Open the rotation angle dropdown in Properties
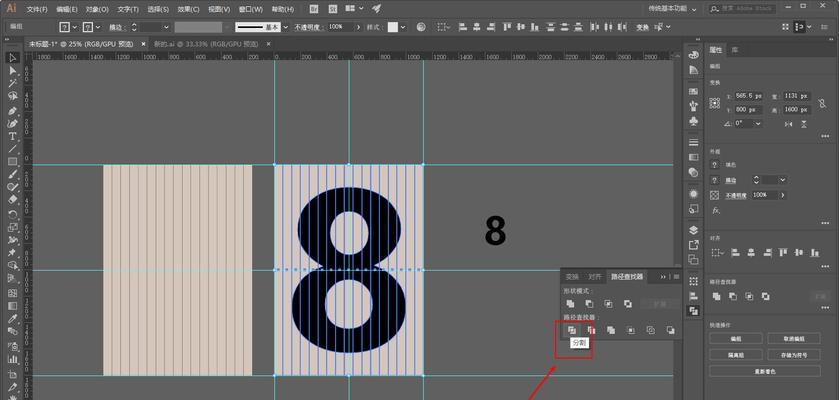Screen dimensions: 839x400 pos(758,124)
